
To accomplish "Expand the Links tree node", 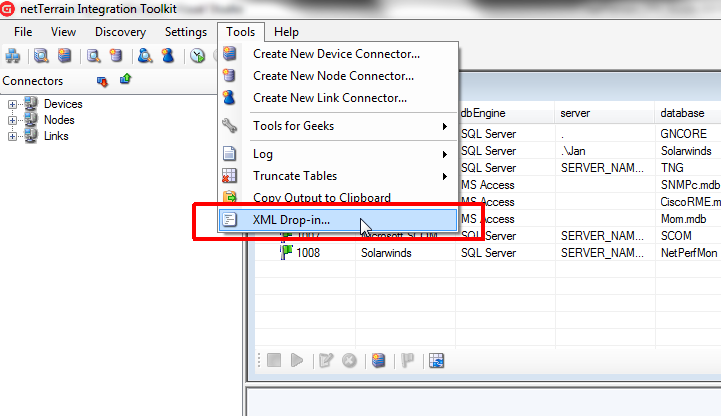I will point(12,136).
